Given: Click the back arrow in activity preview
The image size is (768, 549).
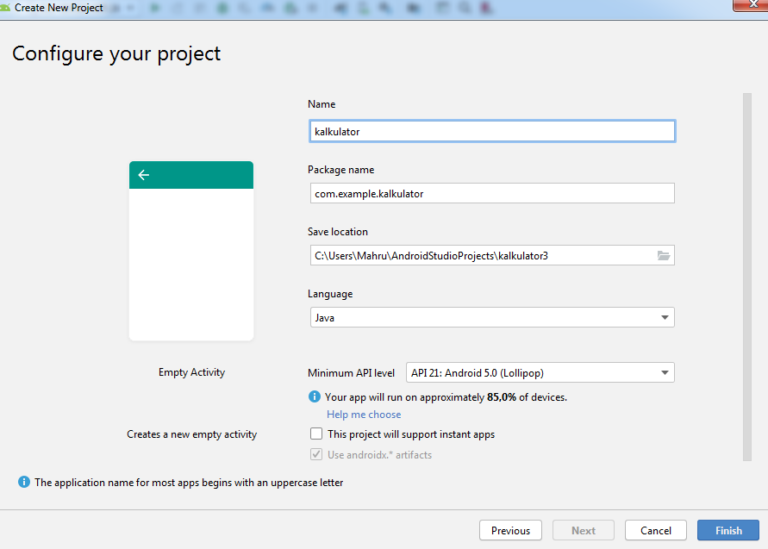Looking at the screenshot, I should coord(143,175).
